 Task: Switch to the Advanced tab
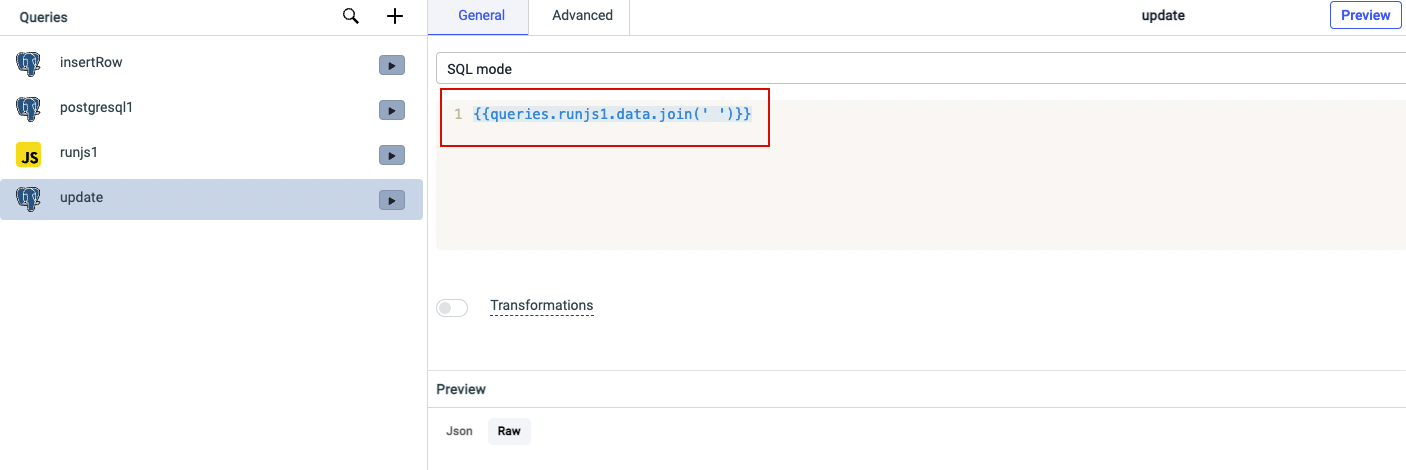click(x=582, y=16)
